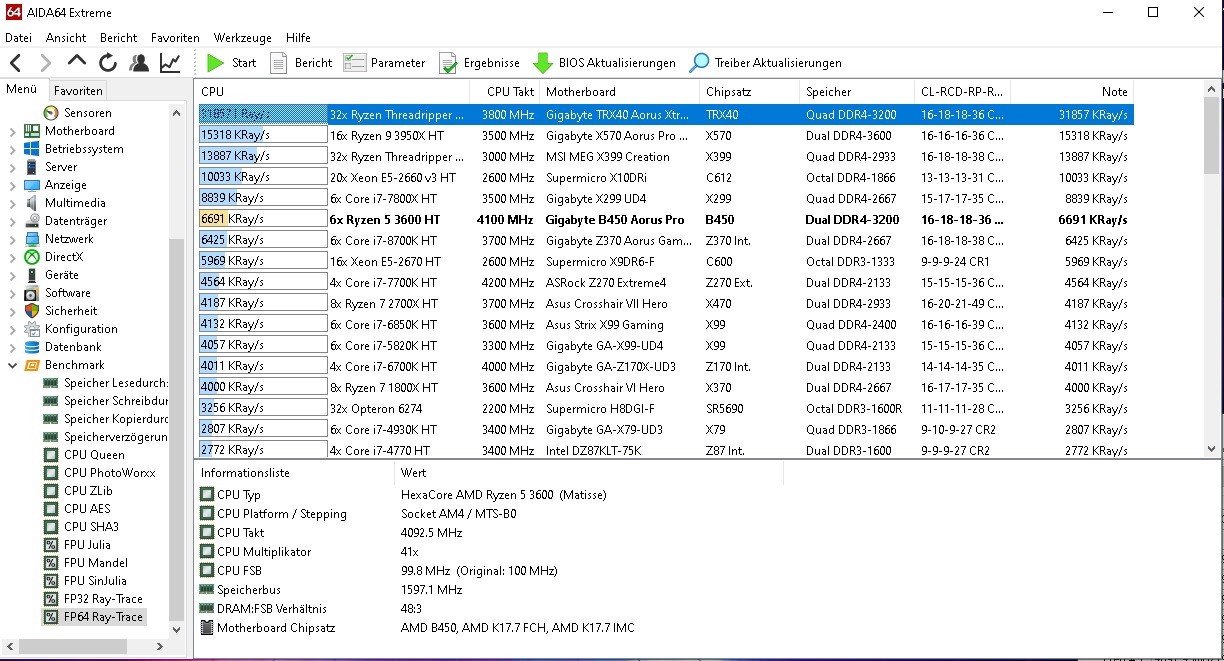Expand the DirectX tree node
The height and width of the screenshot is (661, 1224).
pos(12,257)
